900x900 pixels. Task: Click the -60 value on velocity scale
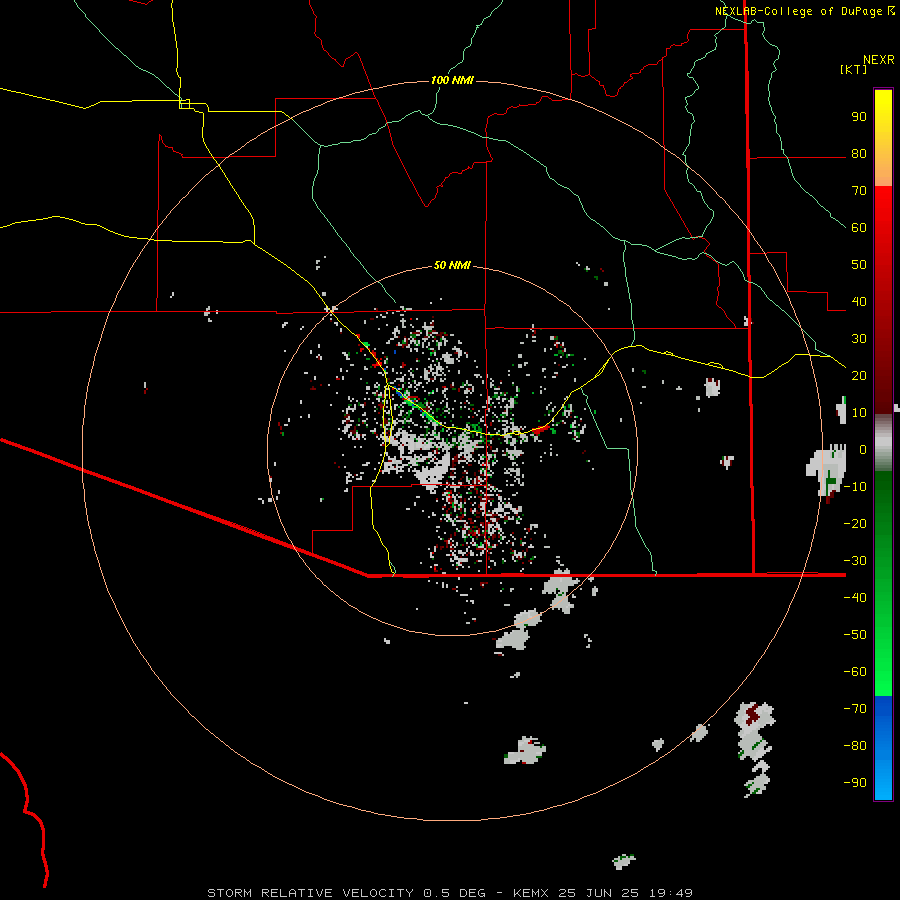(855, 672)
